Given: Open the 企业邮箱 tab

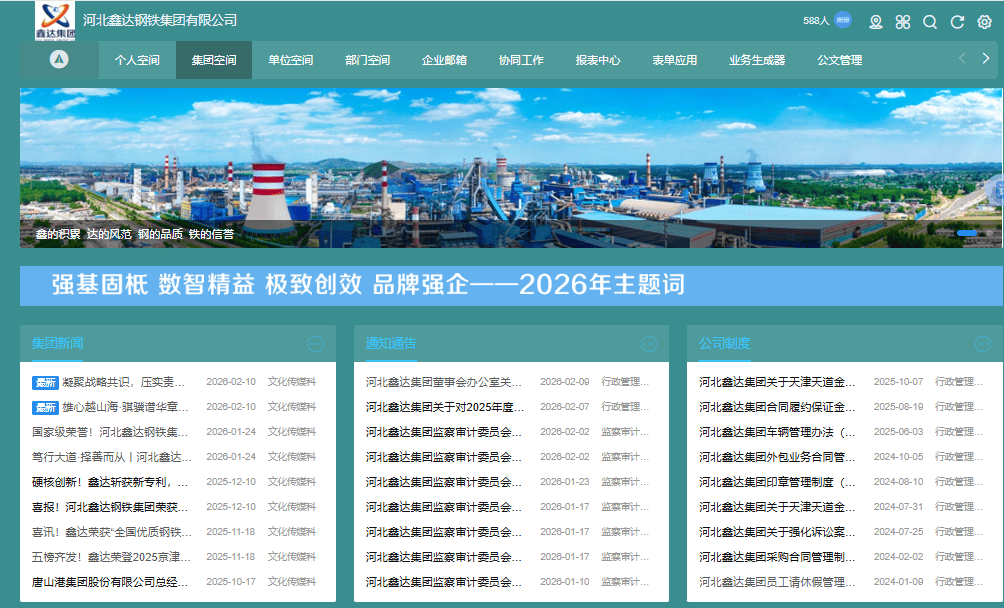Looking at the screenshot, I should point(444,60).
